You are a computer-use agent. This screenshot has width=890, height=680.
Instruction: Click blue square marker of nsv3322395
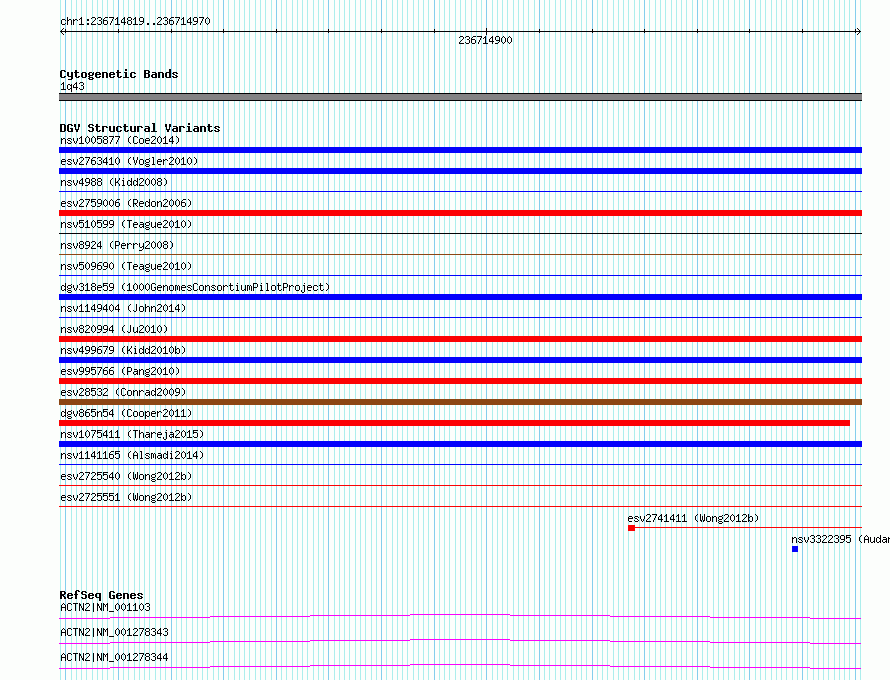(795, 549)
